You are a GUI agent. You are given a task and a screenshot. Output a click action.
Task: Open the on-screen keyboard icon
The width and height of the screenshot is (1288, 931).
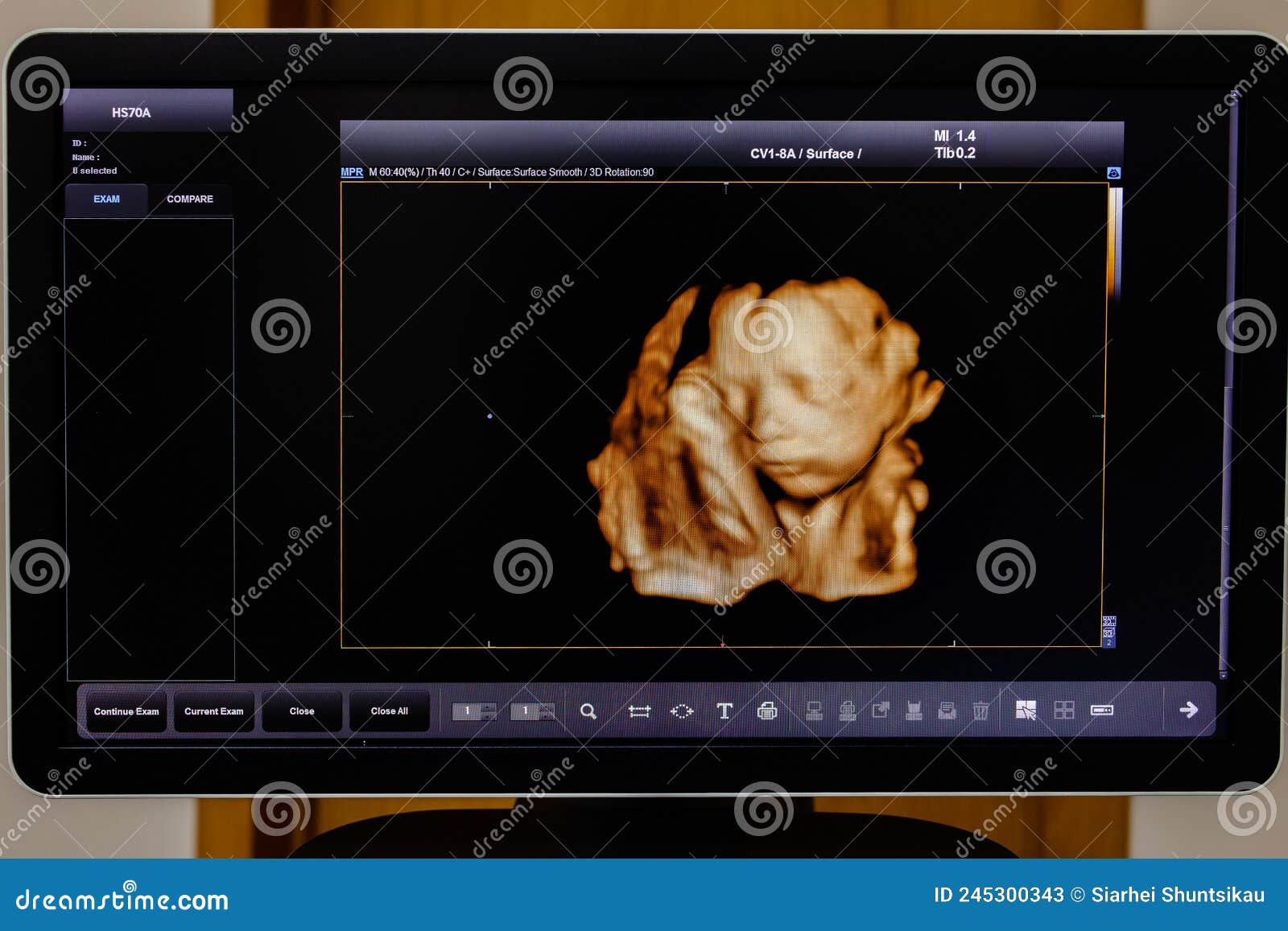tap(1101, 711)
